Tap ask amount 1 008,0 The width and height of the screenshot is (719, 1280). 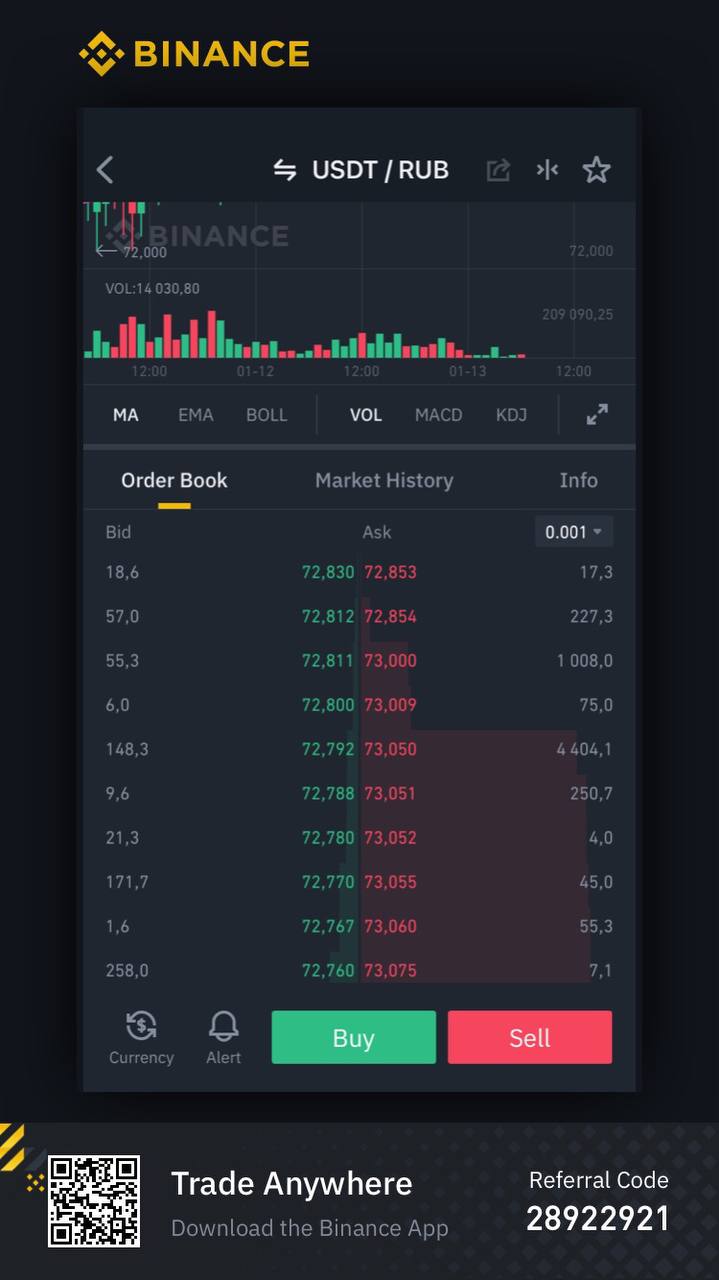pos(585,661)
